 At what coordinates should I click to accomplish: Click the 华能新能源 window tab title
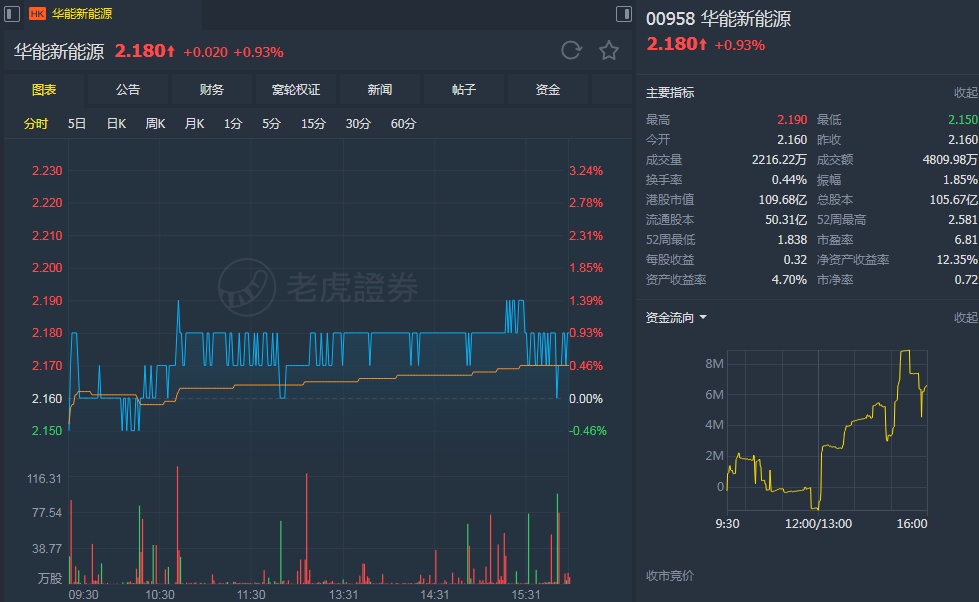click(82, 14)
